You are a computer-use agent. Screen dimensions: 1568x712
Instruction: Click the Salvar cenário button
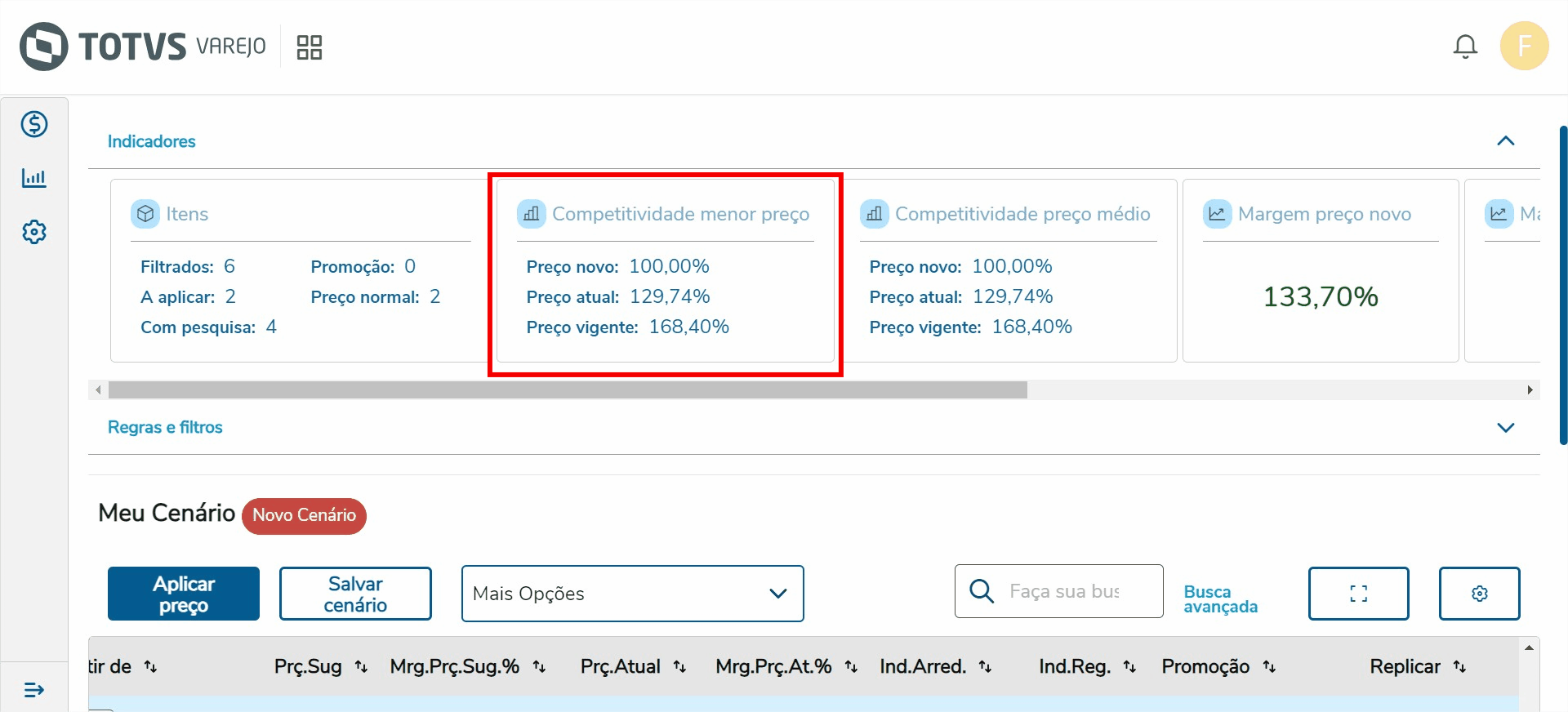coord(355,594)
